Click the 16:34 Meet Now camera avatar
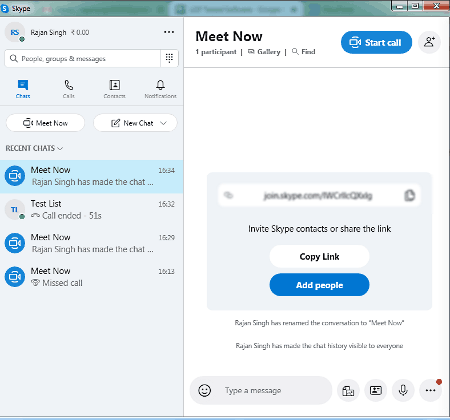Image resolution: width=450 pixels, height=420 pixels. [x=15, y=176]
